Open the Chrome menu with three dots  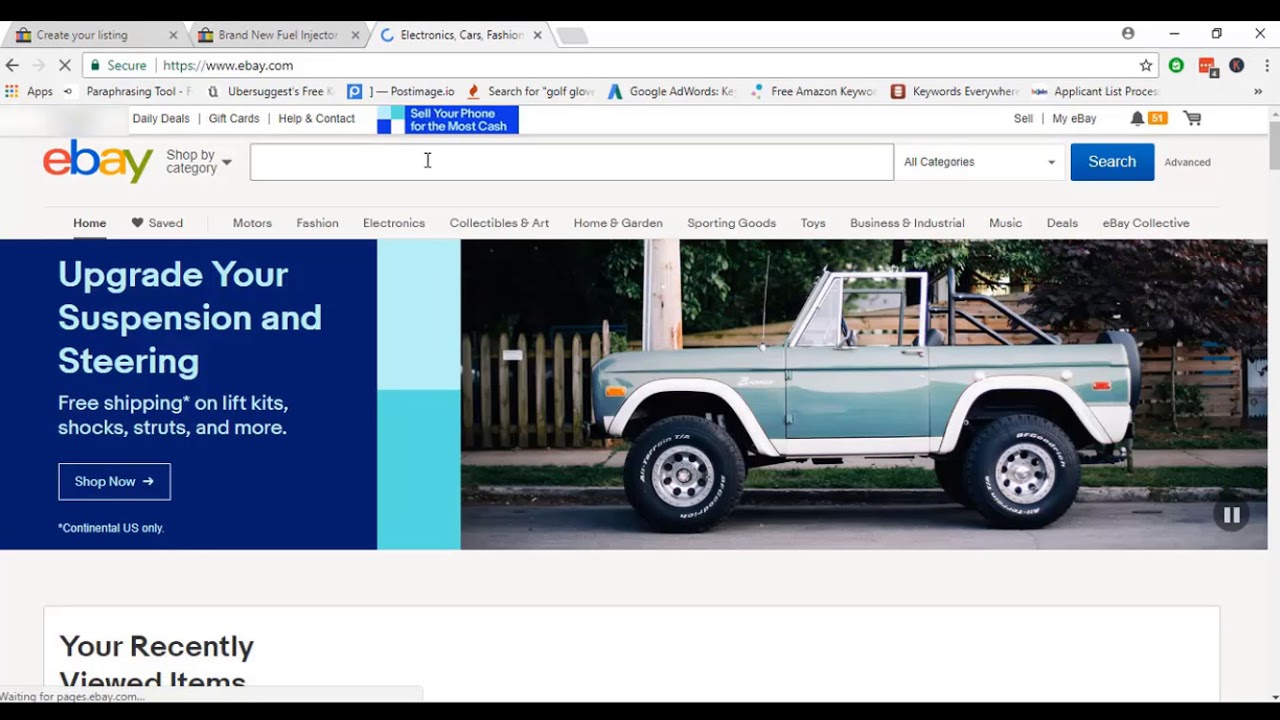point(1267,65)
